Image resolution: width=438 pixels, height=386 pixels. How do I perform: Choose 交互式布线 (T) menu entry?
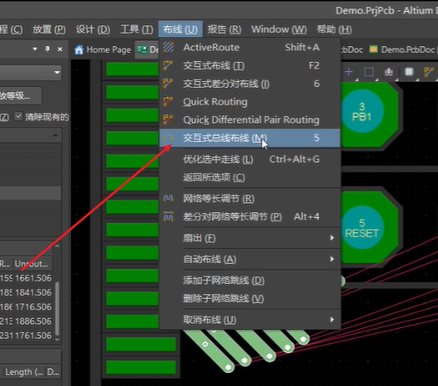[250, 65]
